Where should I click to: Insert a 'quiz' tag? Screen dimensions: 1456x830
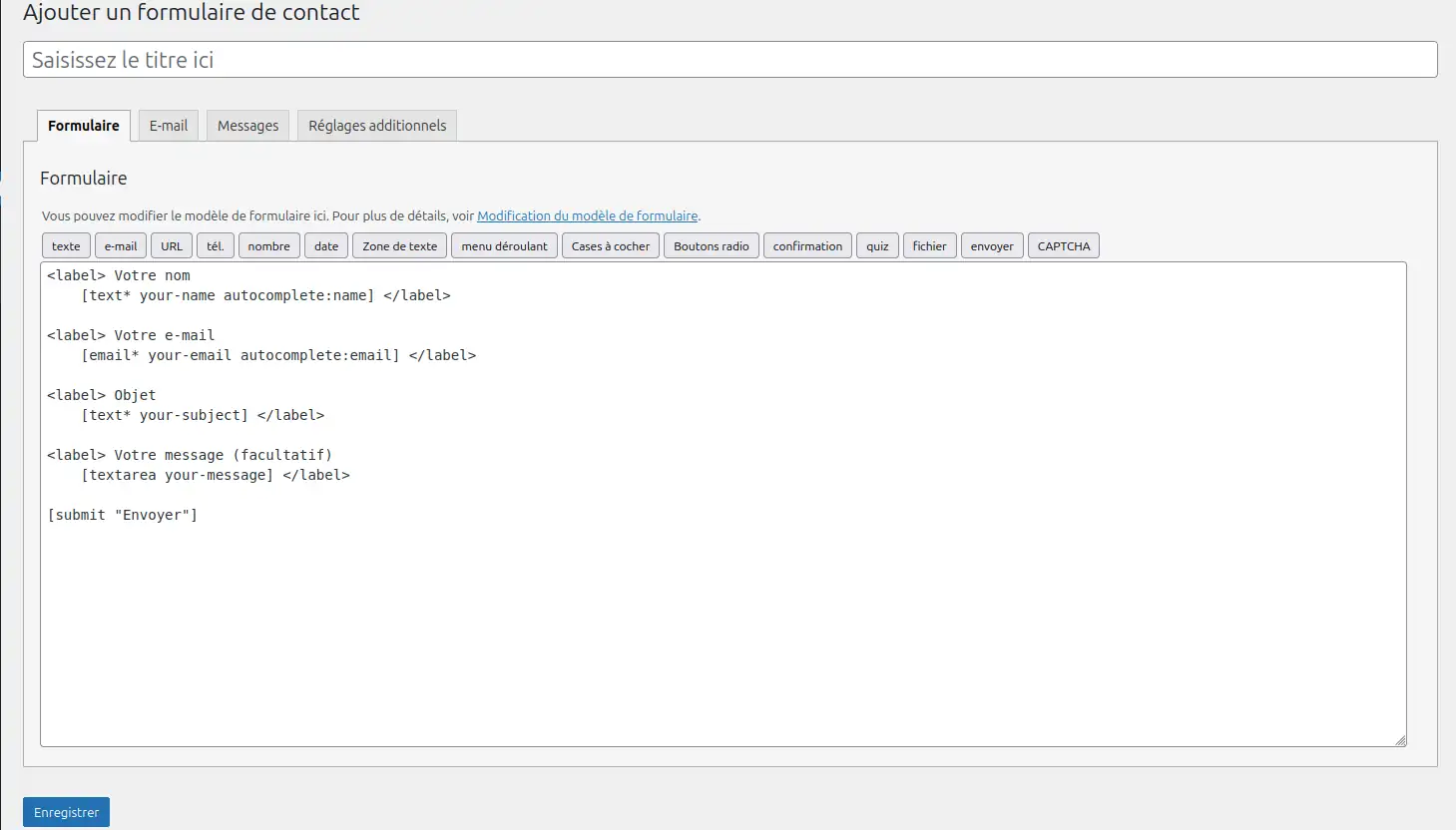[x=877, y=246]
